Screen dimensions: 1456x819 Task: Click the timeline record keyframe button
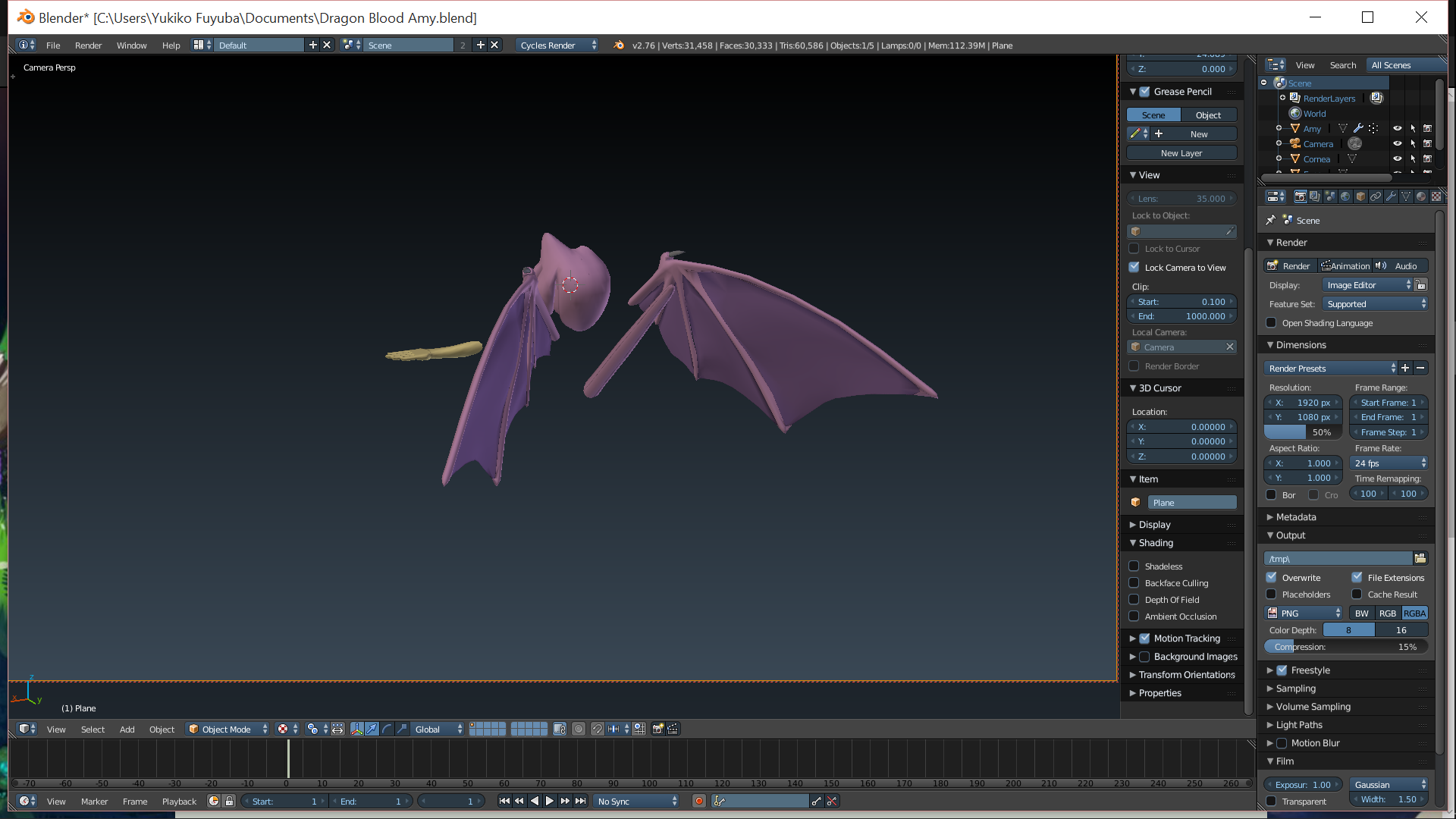(x=699, y=801)
